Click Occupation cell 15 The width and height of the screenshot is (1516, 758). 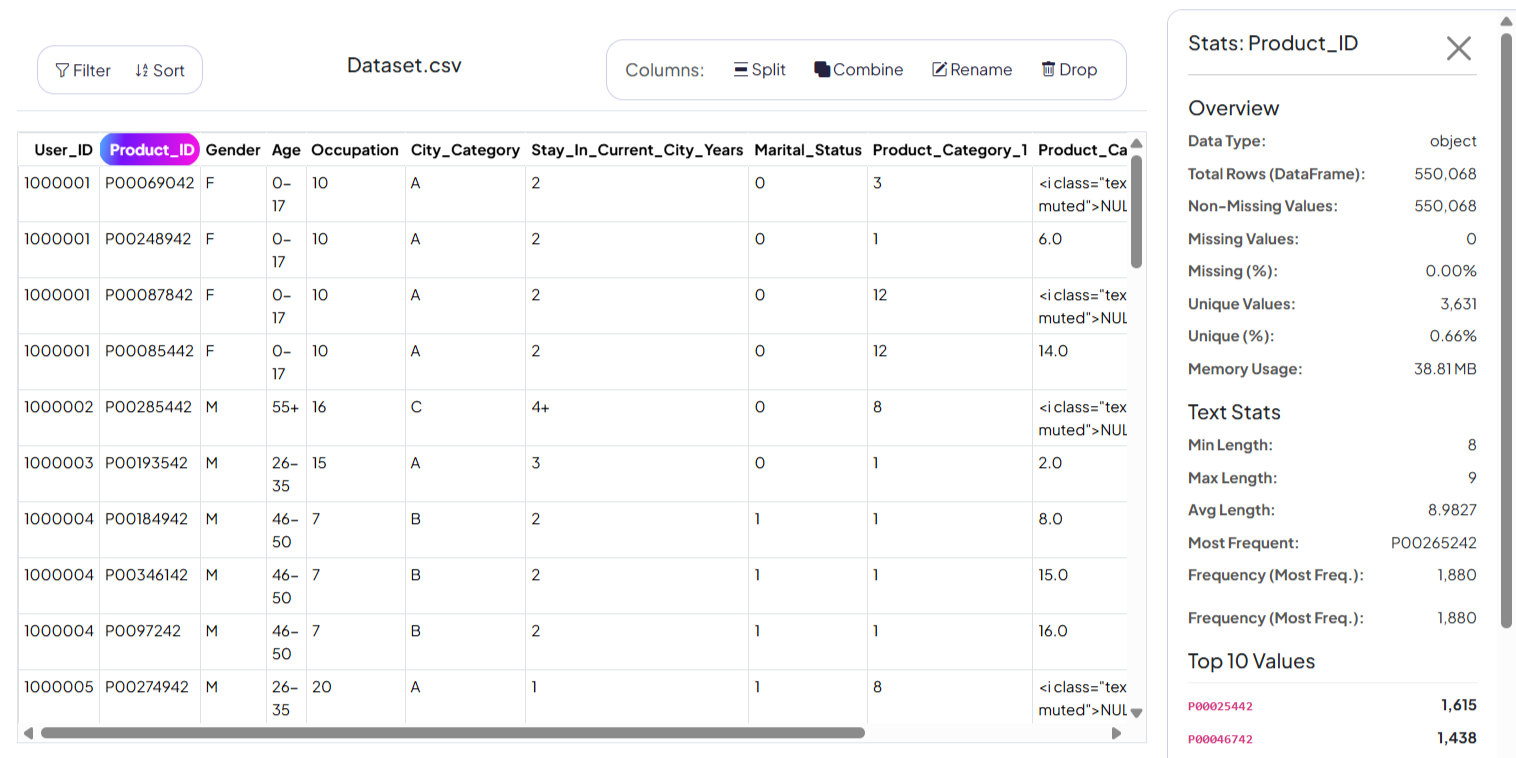click(x=355, y=474)
